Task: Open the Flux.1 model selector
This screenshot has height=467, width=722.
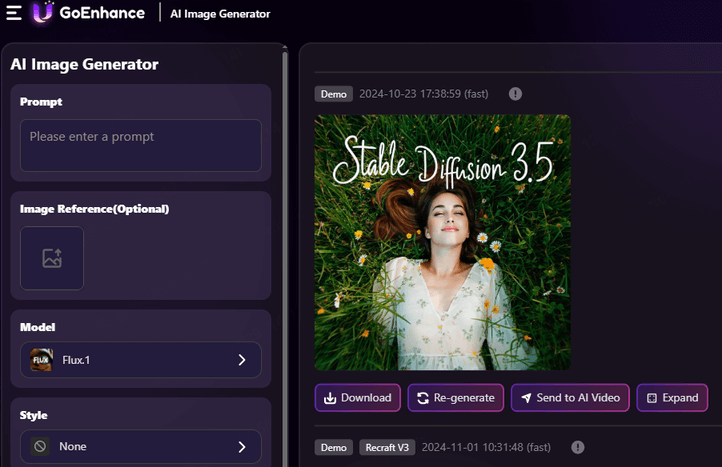Action: click(x=141, y=360)
